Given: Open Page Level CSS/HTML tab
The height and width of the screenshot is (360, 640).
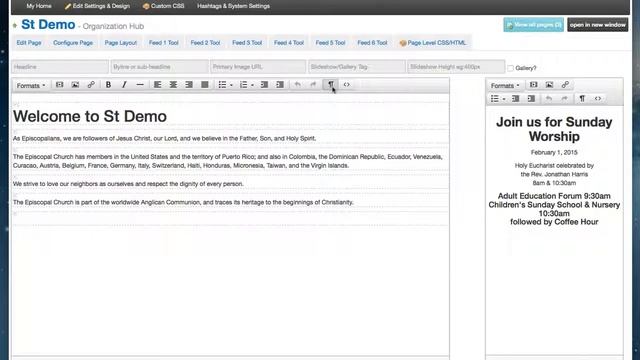Looking at the screenshot, I should click(x=433, y=43).
